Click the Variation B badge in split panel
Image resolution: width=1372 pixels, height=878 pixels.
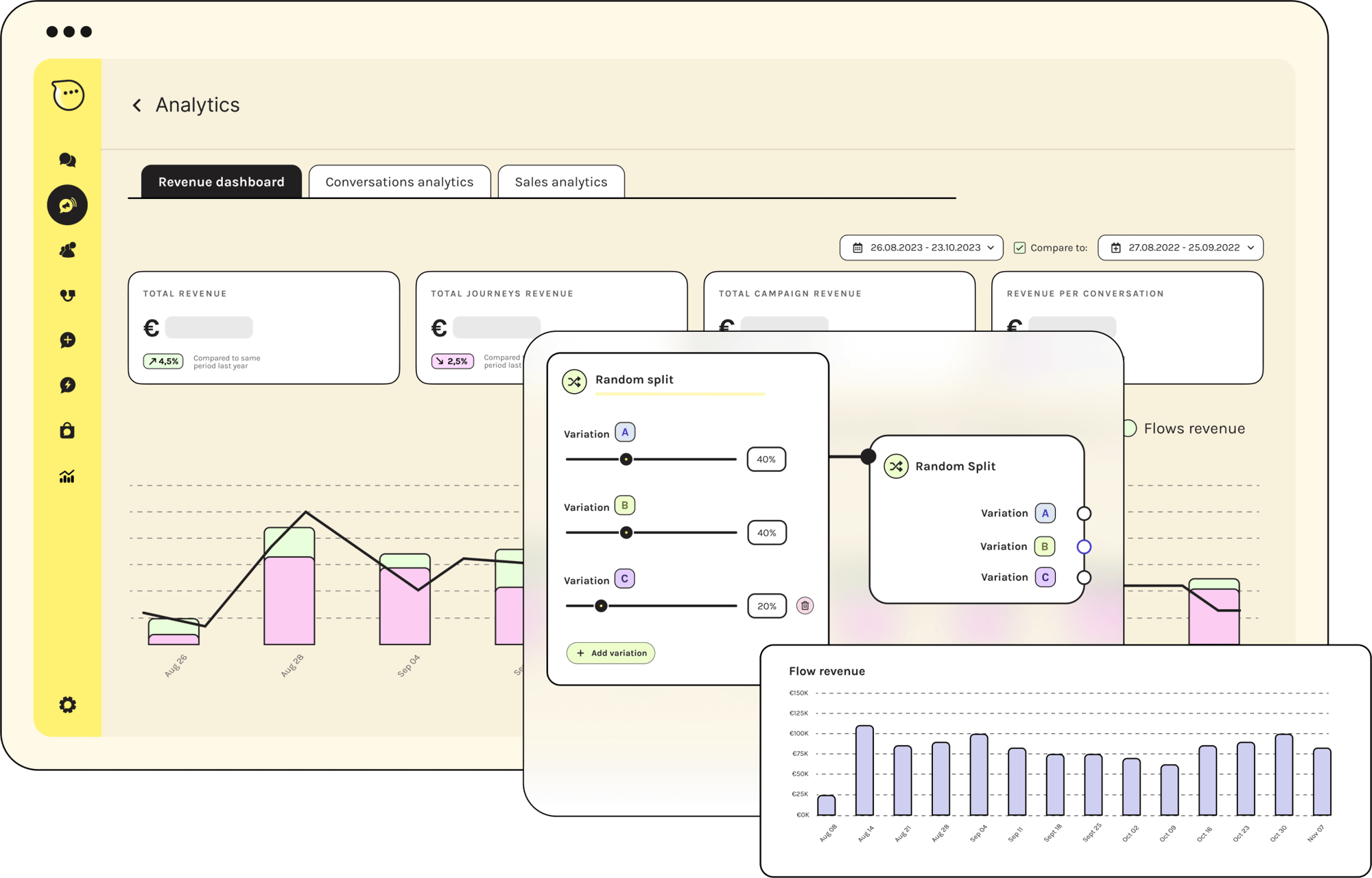[625, 506]
